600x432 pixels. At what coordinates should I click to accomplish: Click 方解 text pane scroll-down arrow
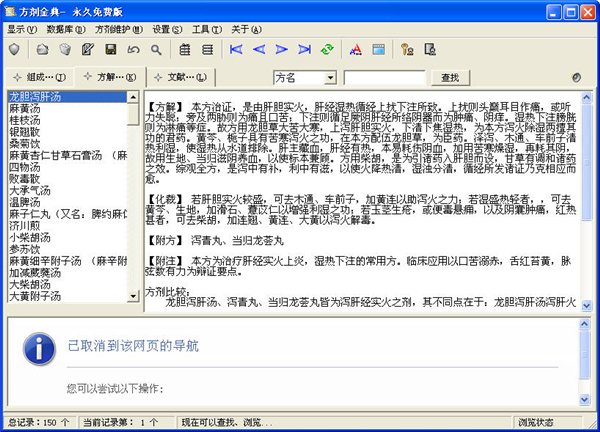pos(586,305)
